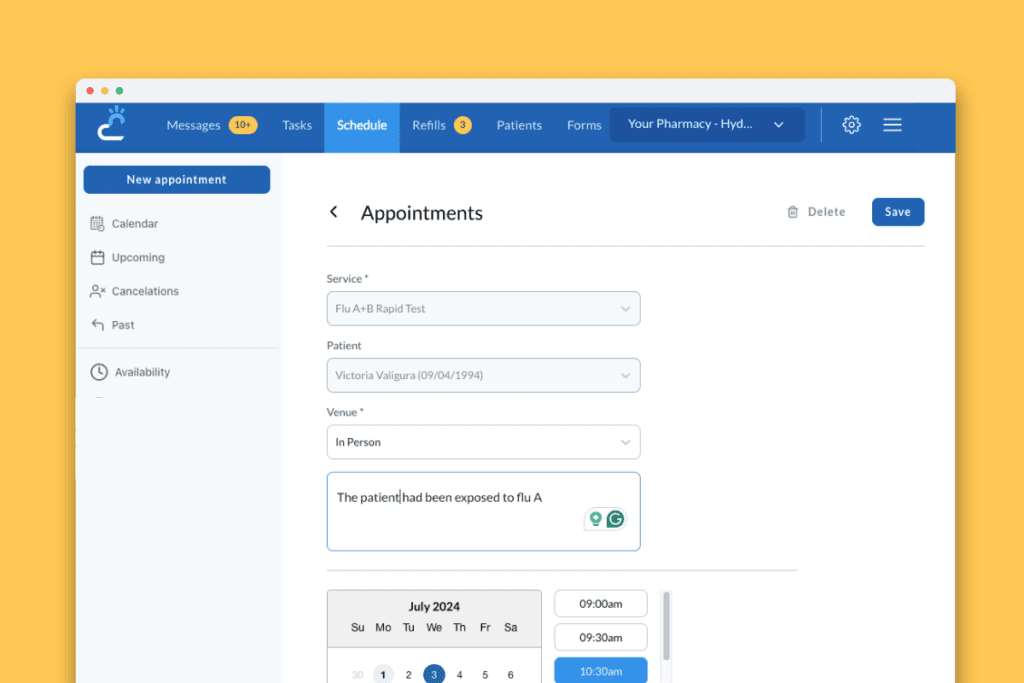1024x683 pixels.
Task: Click the green lightbulb suggestion icon
Action: tap(595, 519)
